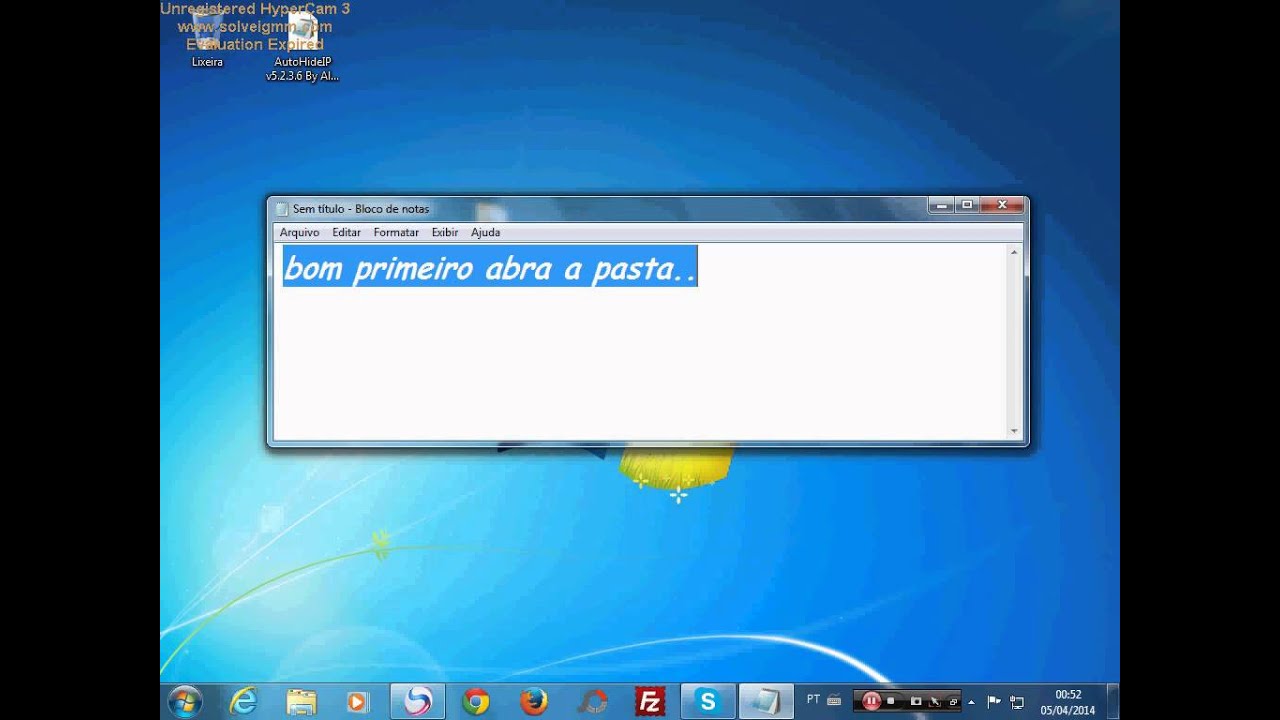Viewport: 1280px width, 720px height.
Task: Open the Formatar menu in Notepad
Action: pyautogui.click(x=396, y=232)
